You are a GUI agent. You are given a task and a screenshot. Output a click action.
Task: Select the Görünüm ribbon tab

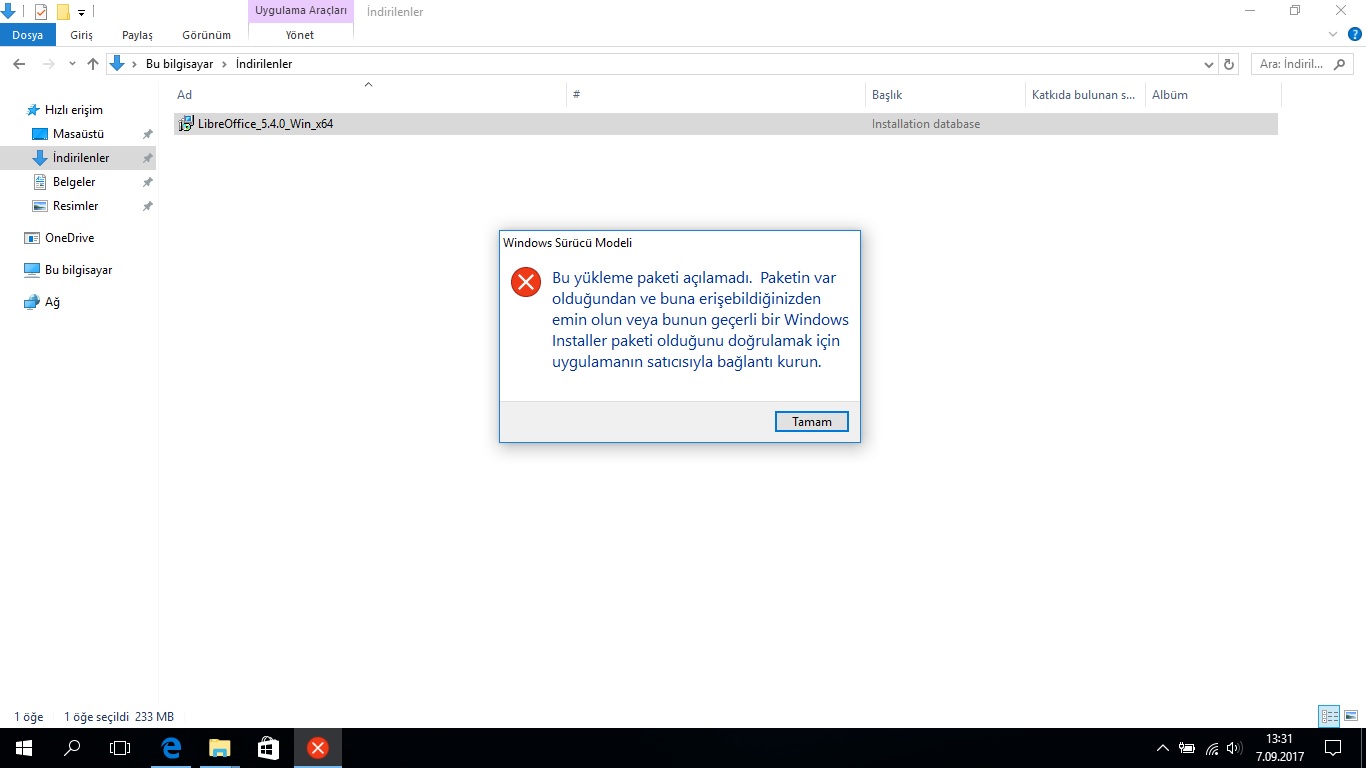[x=206, y=35]
